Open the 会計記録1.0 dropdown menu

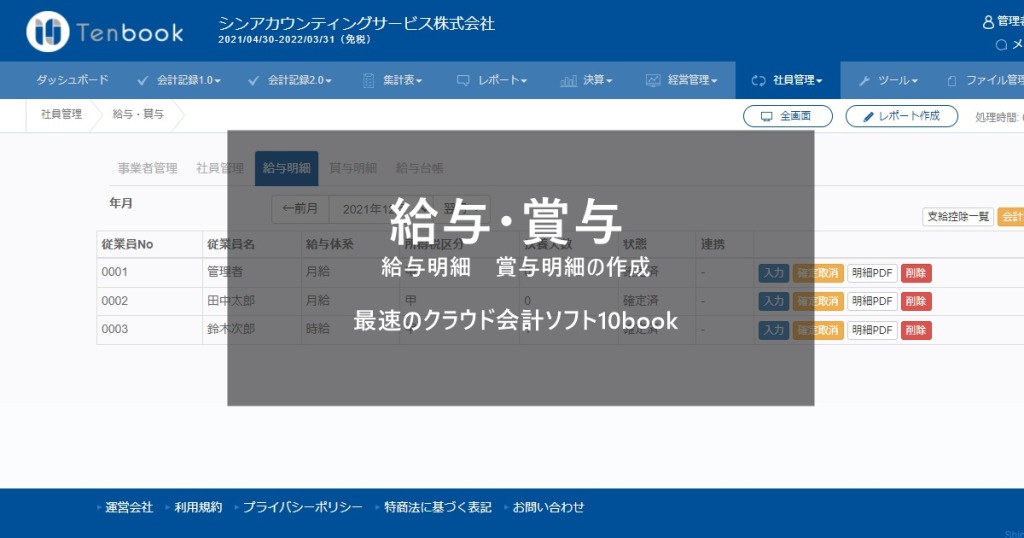[180, 80]
